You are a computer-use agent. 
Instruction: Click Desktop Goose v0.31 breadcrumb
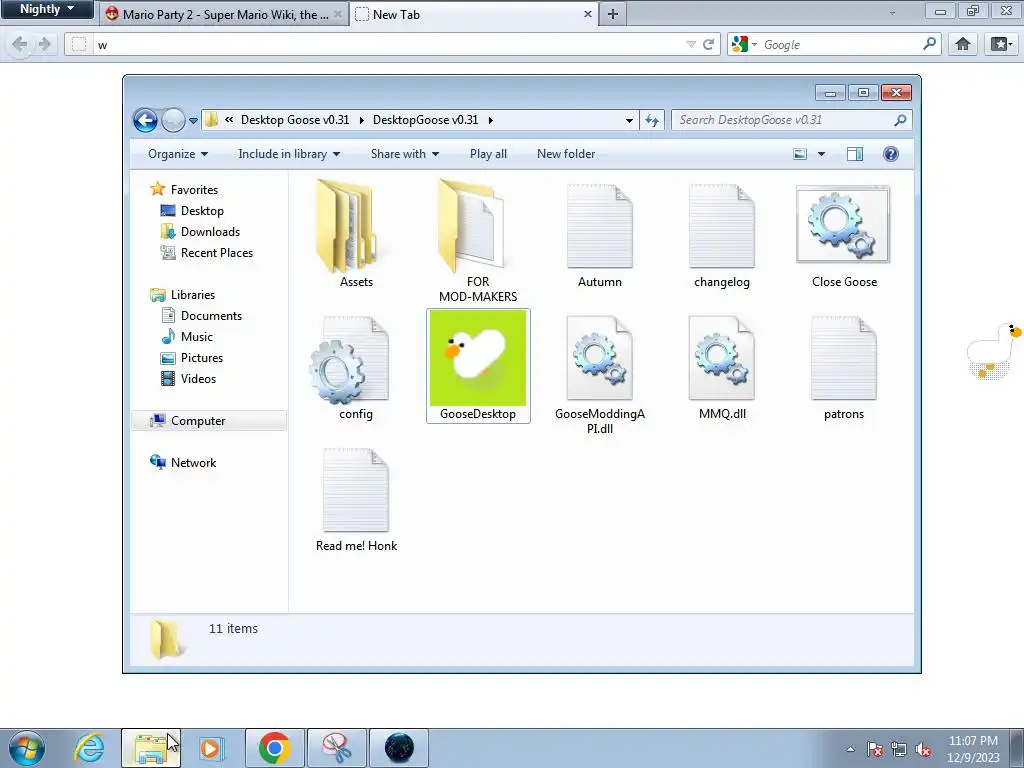point(295,120)
